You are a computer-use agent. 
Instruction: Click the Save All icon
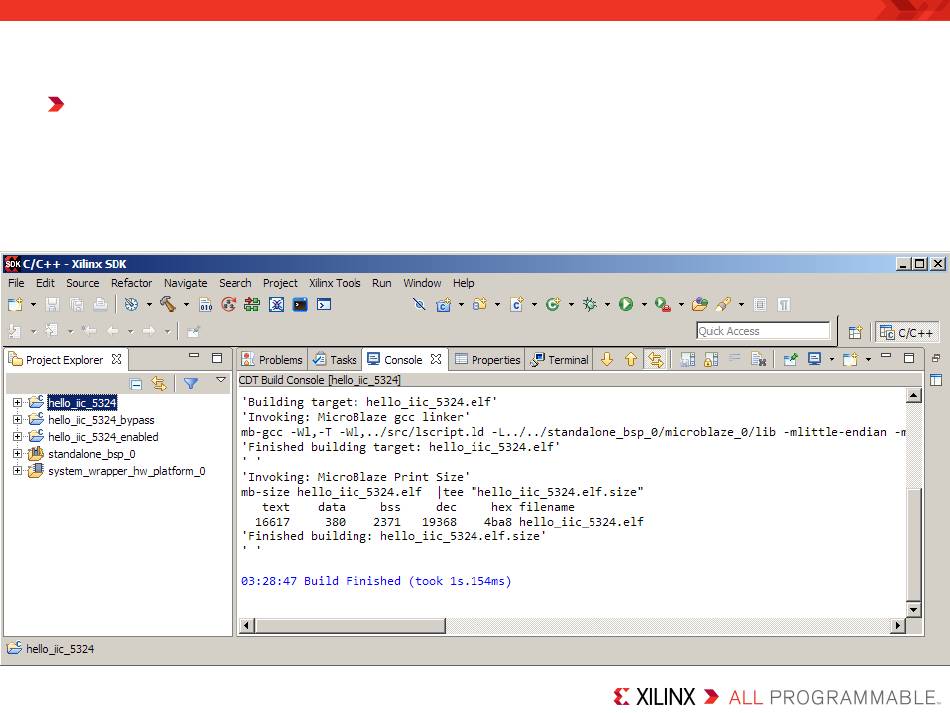point(76,305)
